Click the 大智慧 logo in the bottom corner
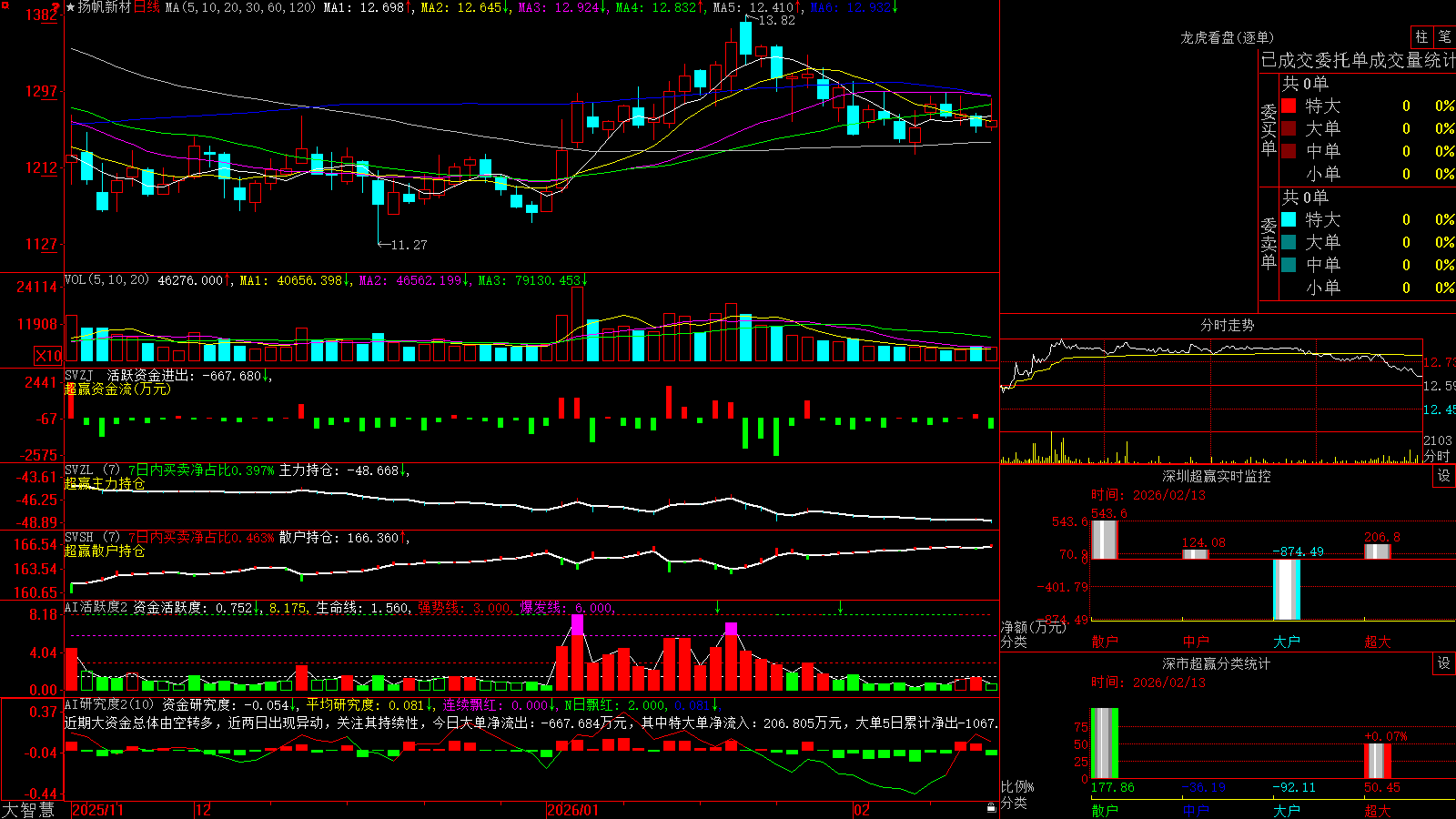 (x=28, y=810)
